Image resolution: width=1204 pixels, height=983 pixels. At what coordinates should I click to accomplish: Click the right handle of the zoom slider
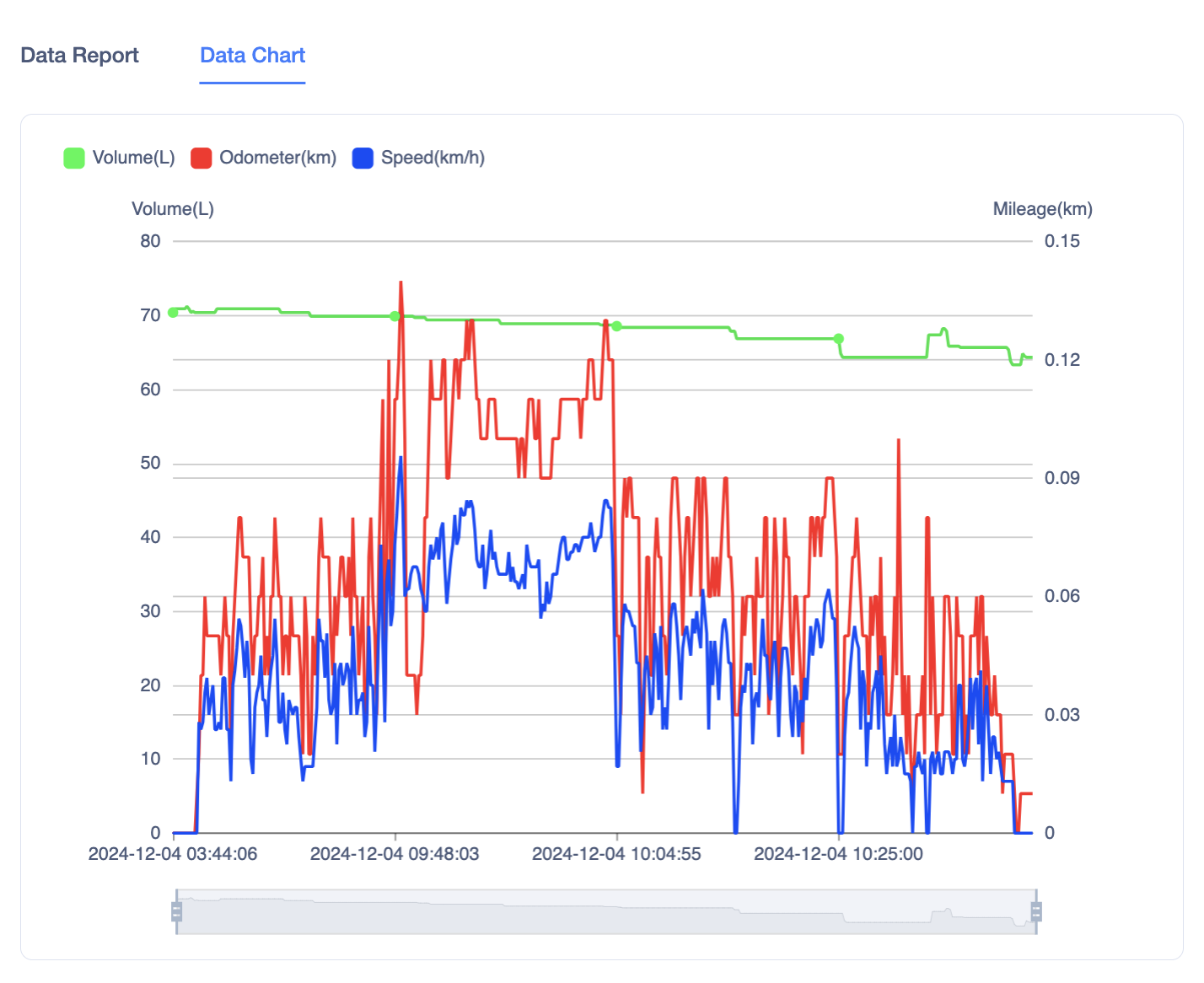pos(1036,911)
